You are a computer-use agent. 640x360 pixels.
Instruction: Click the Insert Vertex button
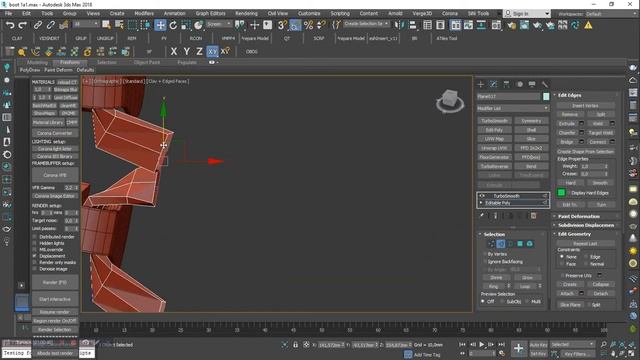pos(585,106)
